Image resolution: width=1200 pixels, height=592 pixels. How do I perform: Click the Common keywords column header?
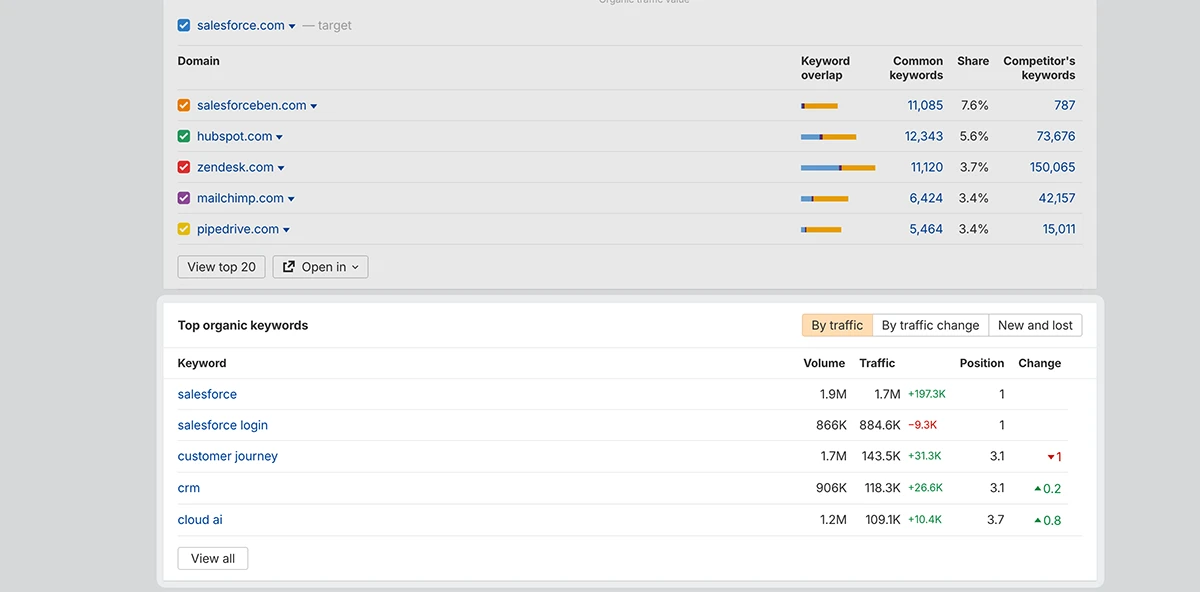[916, 68]
